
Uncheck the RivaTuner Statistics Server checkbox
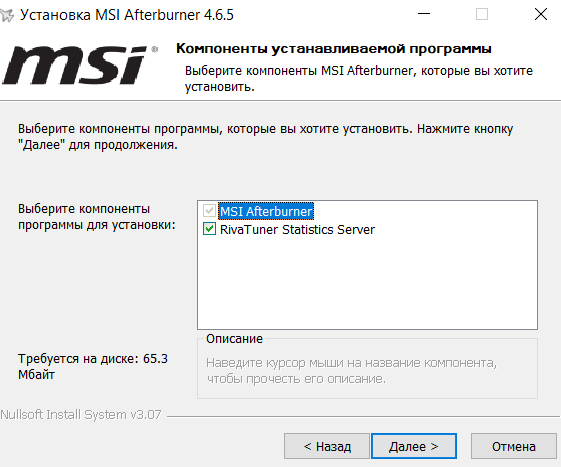pos(209,229)
